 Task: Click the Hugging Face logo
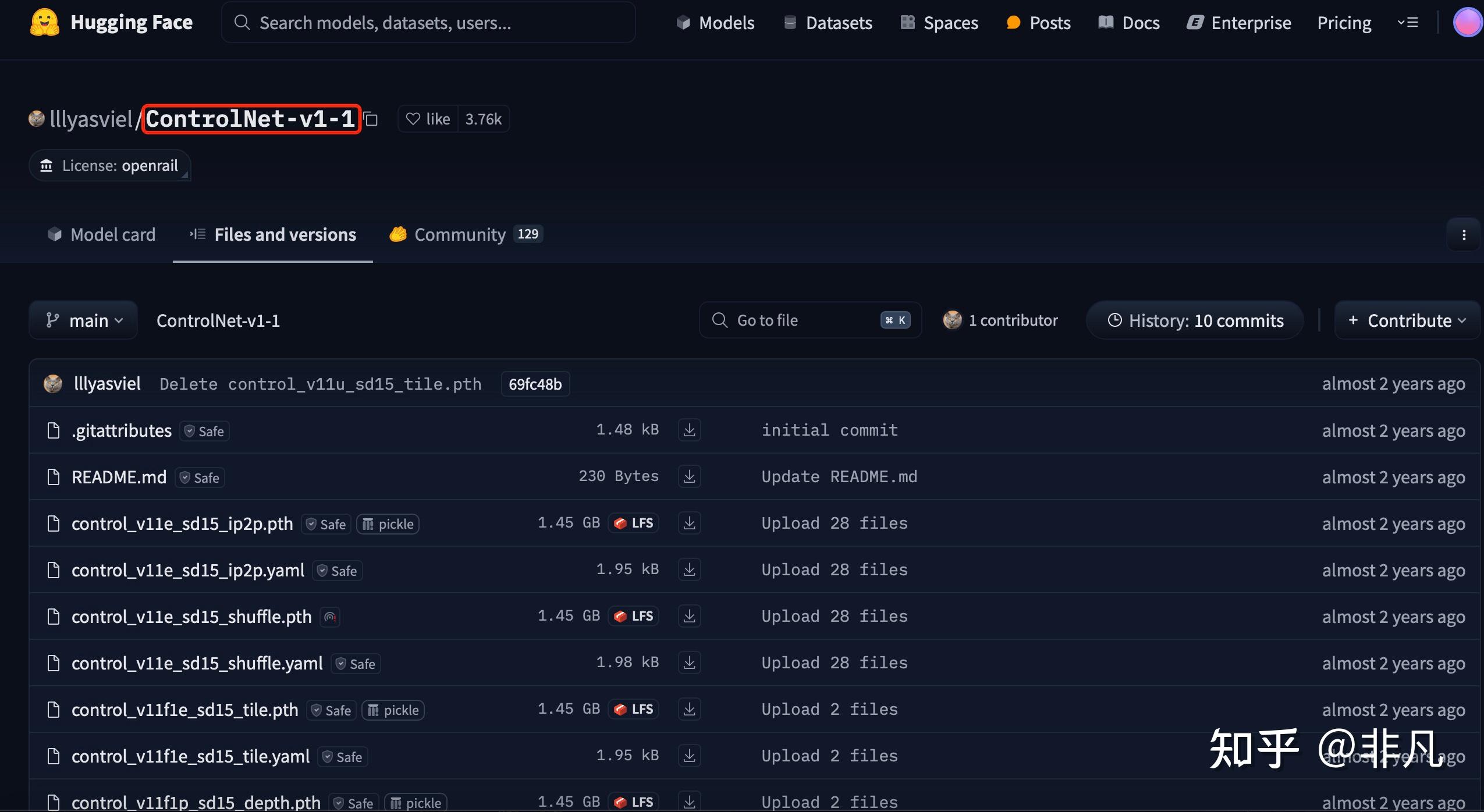tap(45, 23)
